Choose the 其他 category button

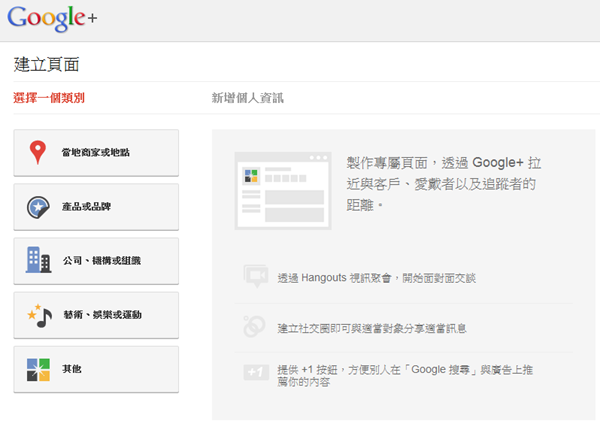tap(97, 369)
